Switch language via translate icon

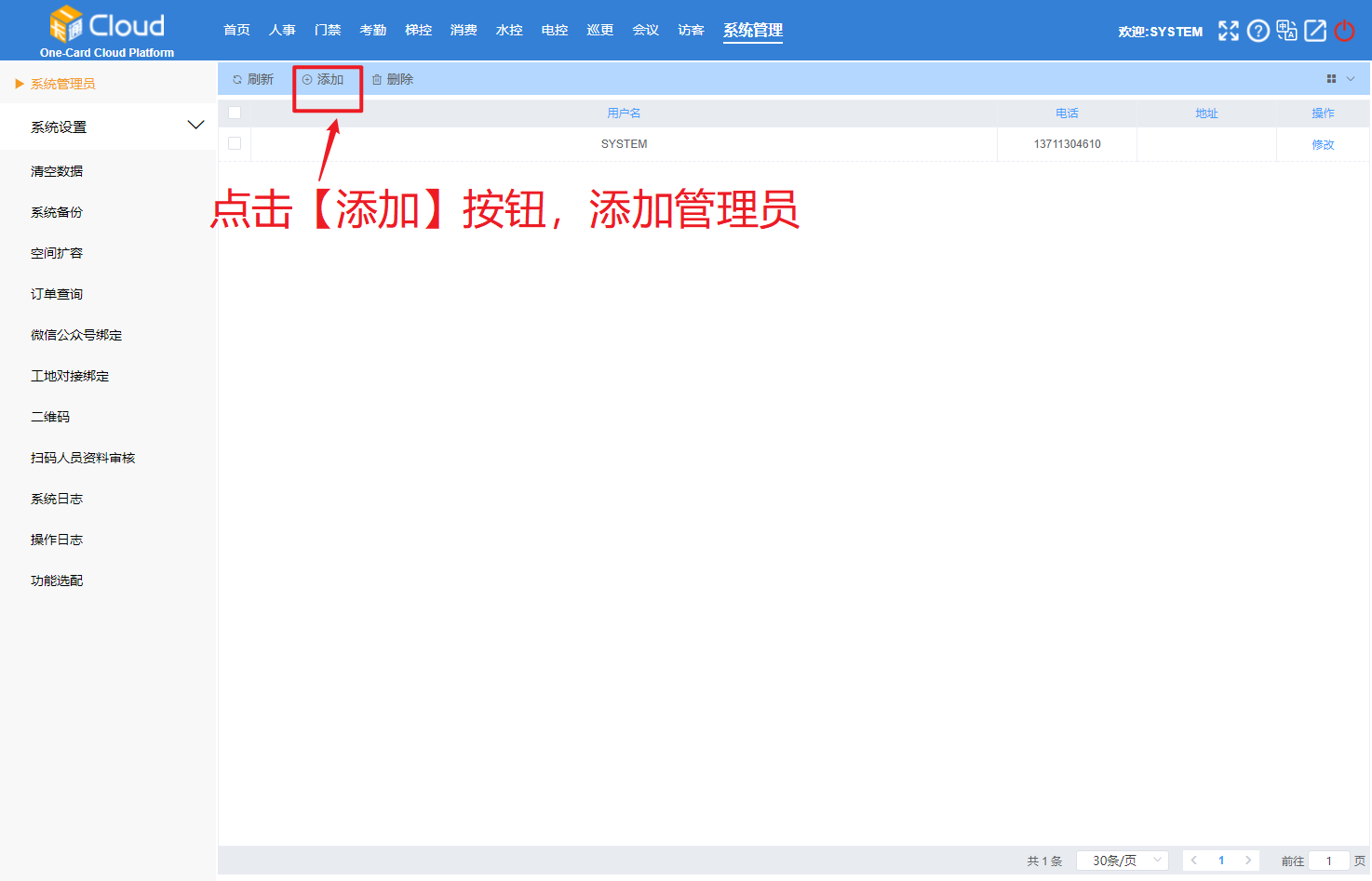pos(1286,31)
